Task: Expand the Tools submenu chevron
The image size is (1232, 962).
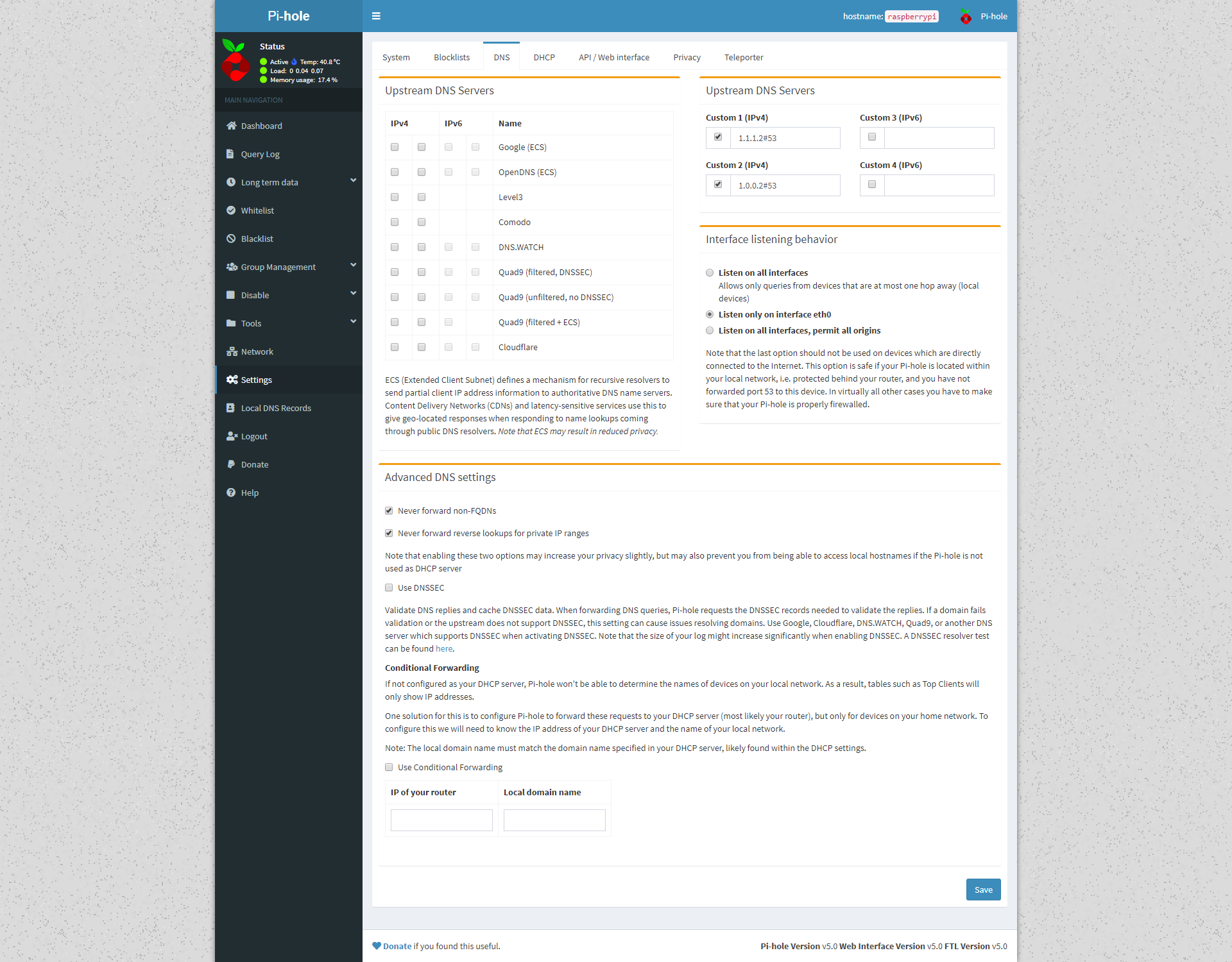Action: [x=353, y=321]
